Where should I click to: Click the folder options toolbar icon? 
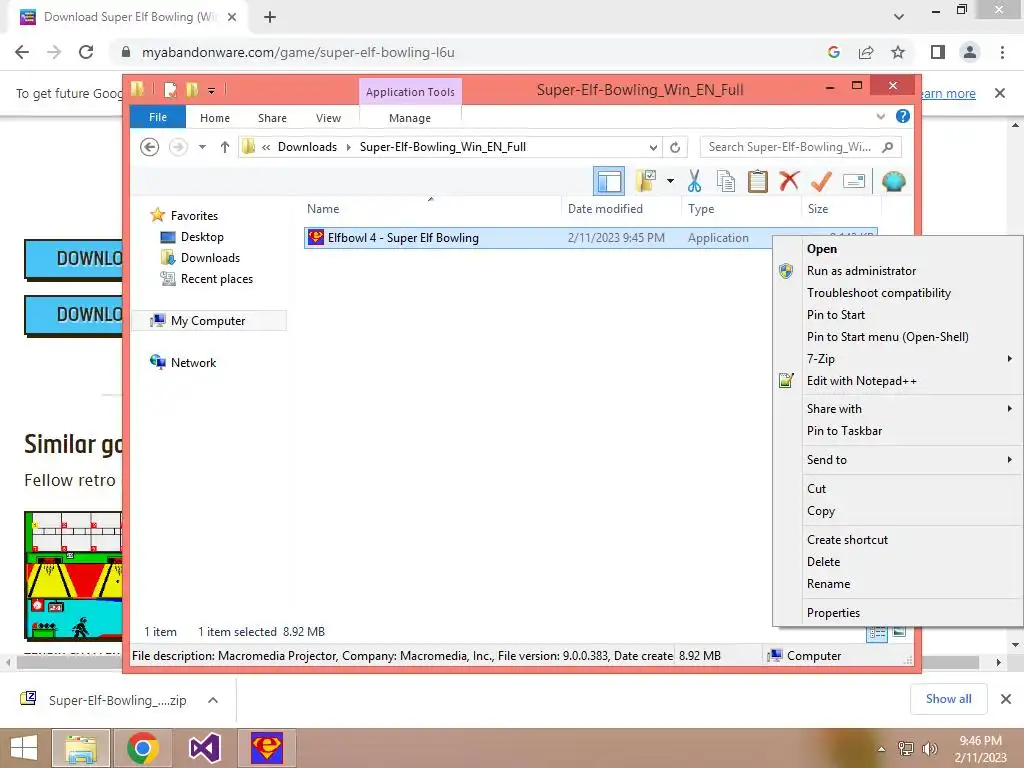tap(646, 181)
